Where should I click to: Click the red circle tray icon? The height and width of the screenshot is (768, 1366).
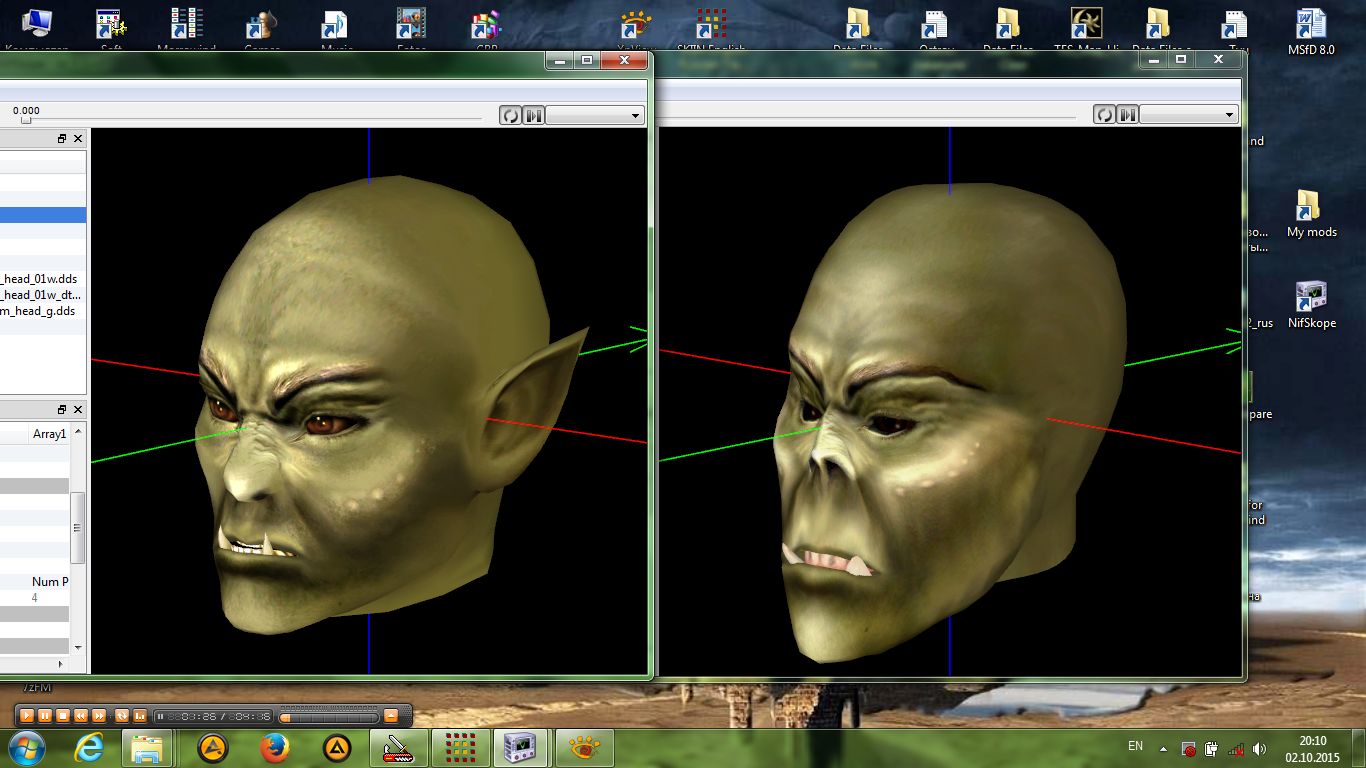pyautogui.click(x=1189, y=749)
